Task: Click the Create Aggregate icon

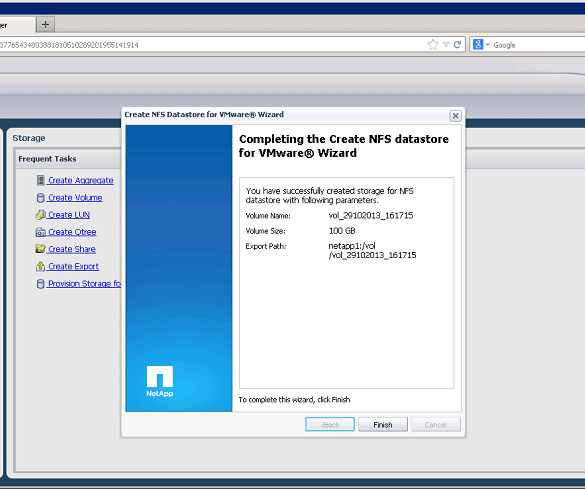Action: (41, 181)
